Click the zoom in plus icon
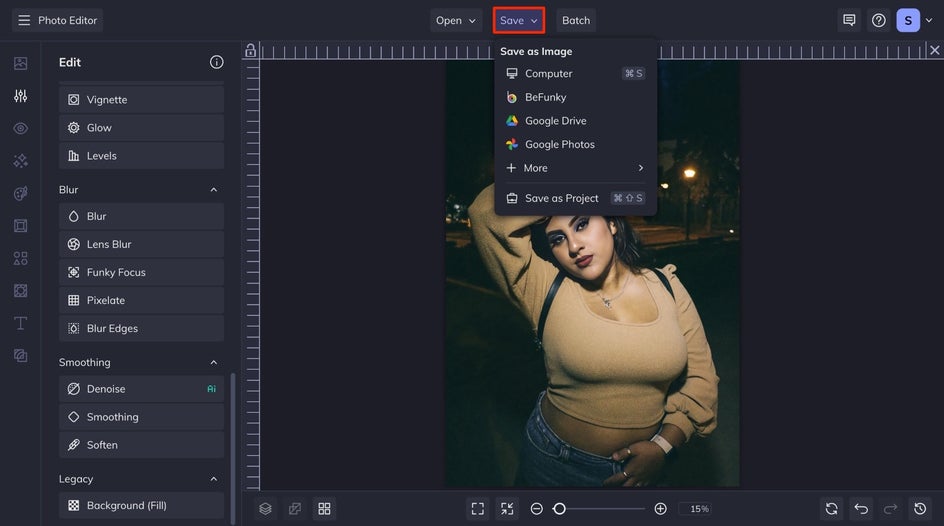Screen dimensions: 944x526 coord(660,509)
